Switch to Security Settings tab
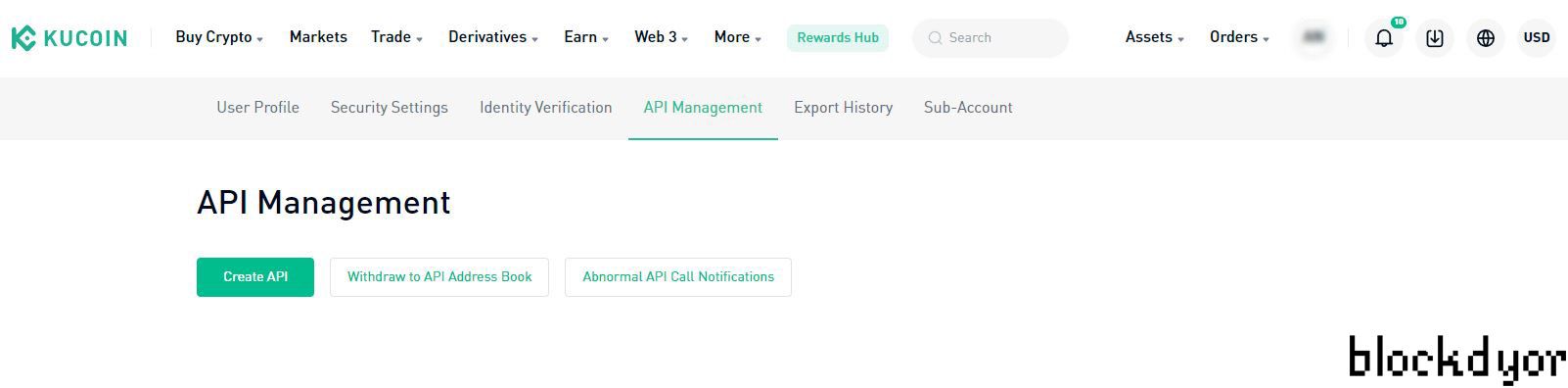The image size is (1568, 388). coord(390,108)
